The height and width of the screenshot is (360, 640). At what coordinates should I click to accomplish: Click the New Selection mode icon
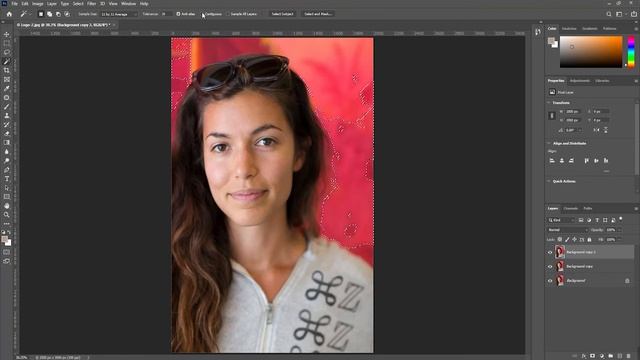41,14
